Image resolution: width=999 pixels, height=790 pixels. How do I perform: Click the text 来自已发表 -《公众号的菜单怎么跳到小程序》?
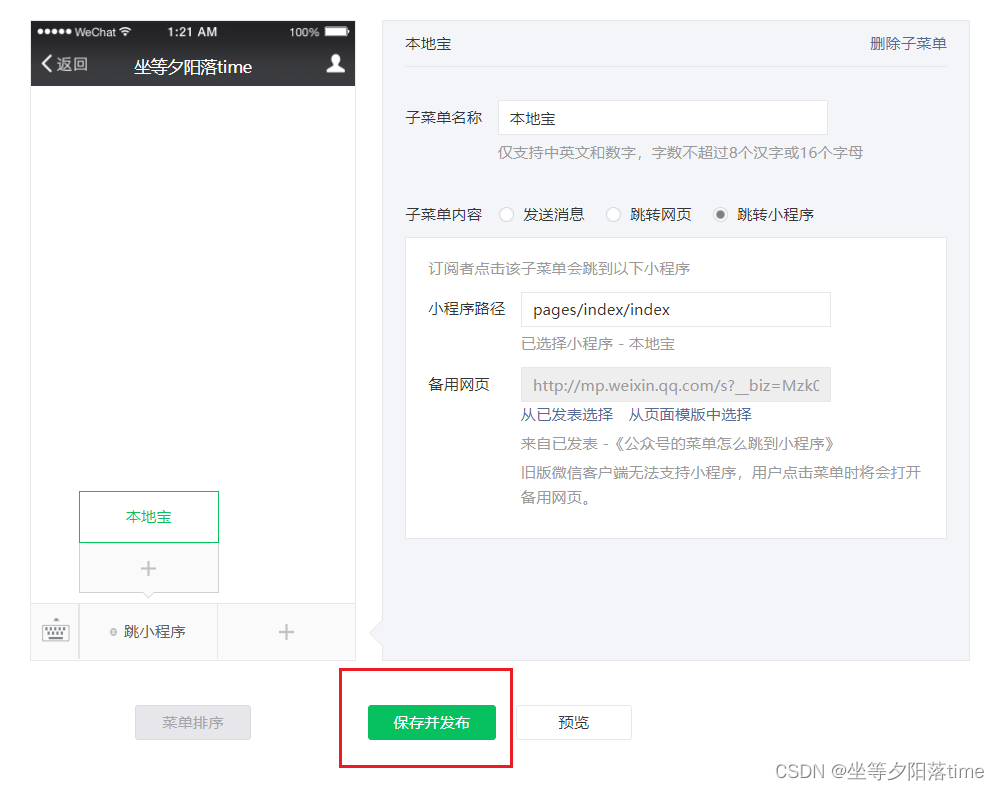coord(677,444)
